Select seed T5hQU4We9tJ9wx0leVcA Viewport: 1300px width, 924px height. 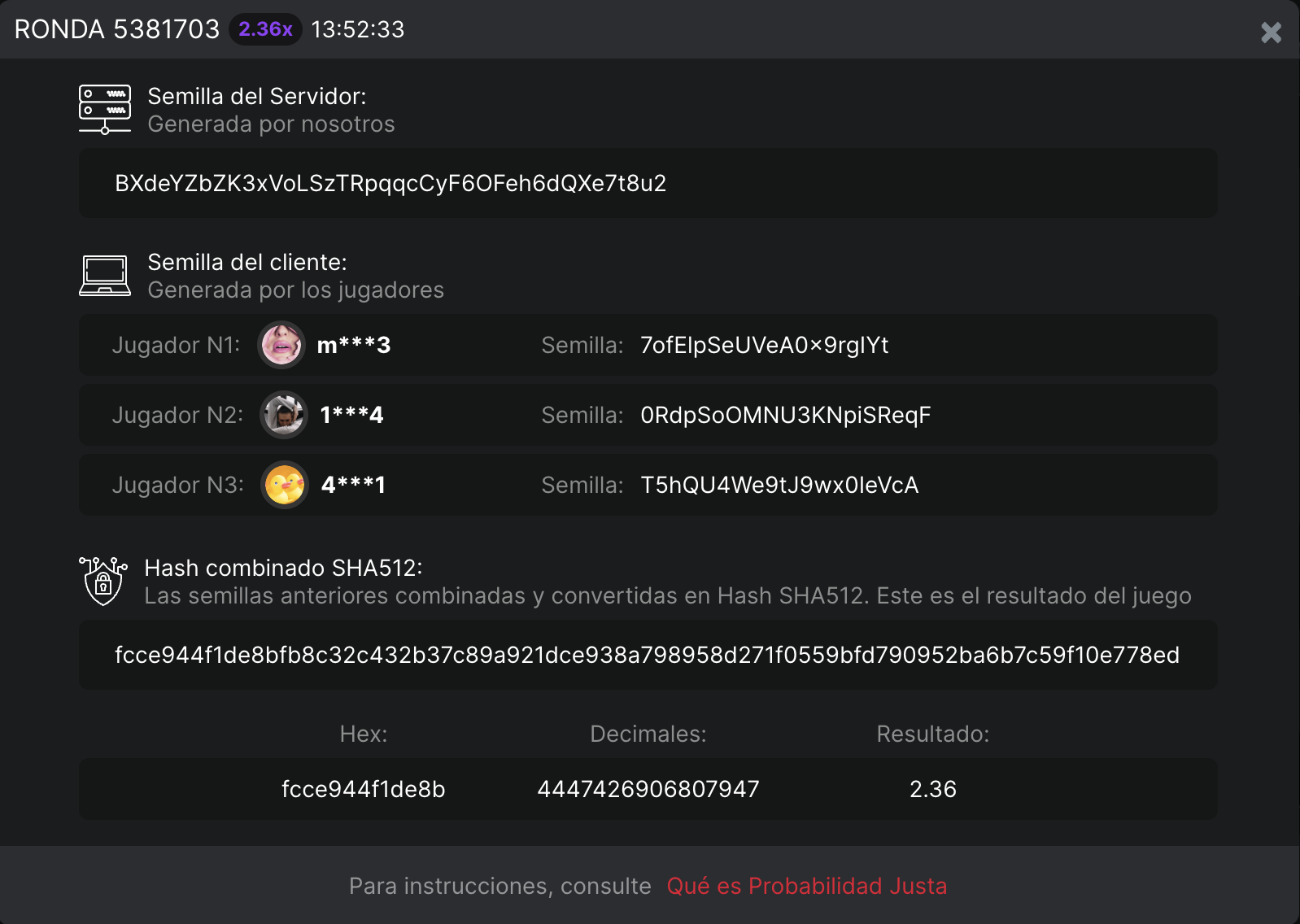click(779, 485)
